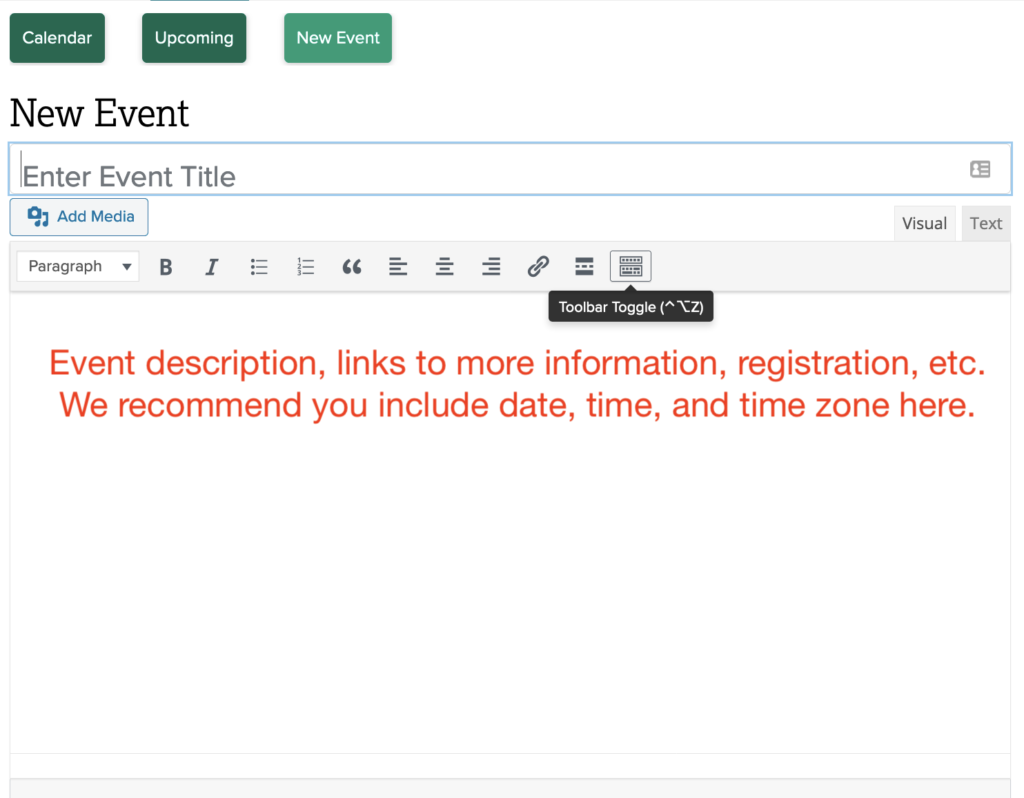This screenshot has height=798, width=1024.
Task: Switch to the Visual editor tab
Action: point(924,224)
